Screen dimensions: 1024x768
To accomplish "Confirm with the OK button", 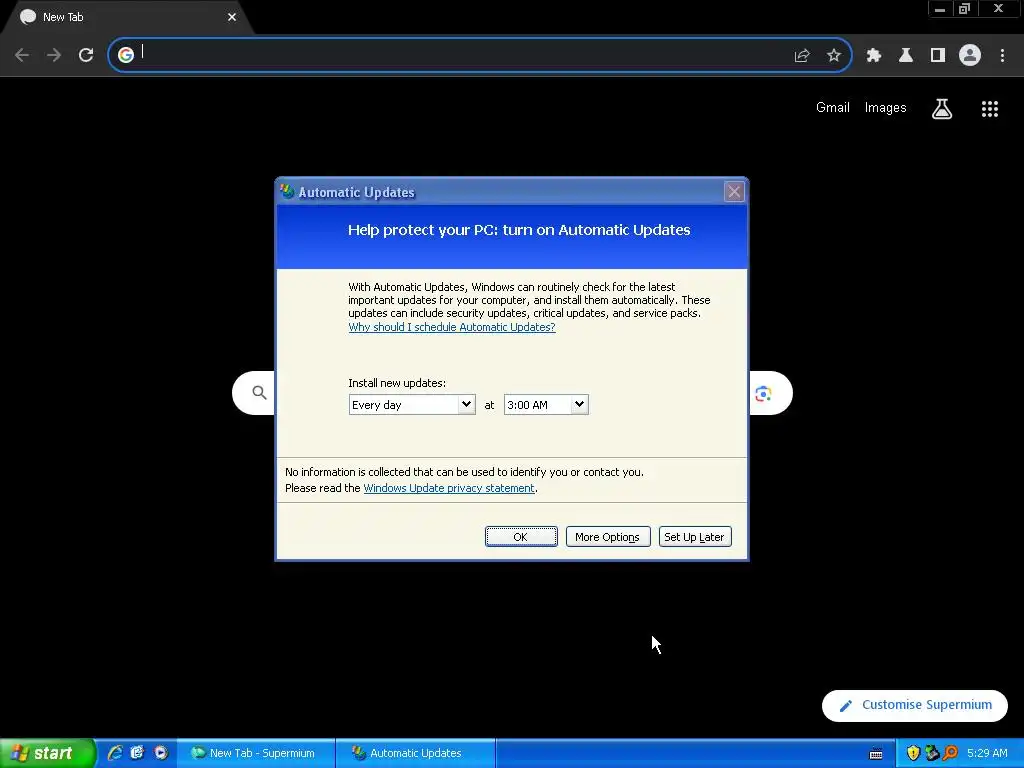I will pos(521,537).
